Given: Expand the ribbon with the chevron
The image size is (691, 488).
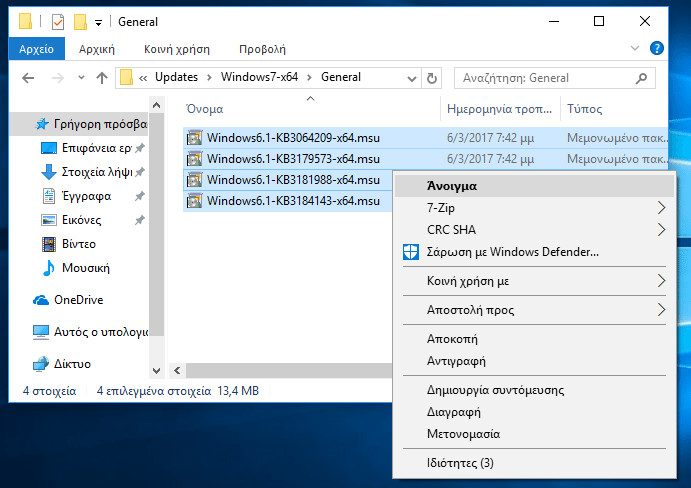Looking at the screenshot, I should point(635,48).
